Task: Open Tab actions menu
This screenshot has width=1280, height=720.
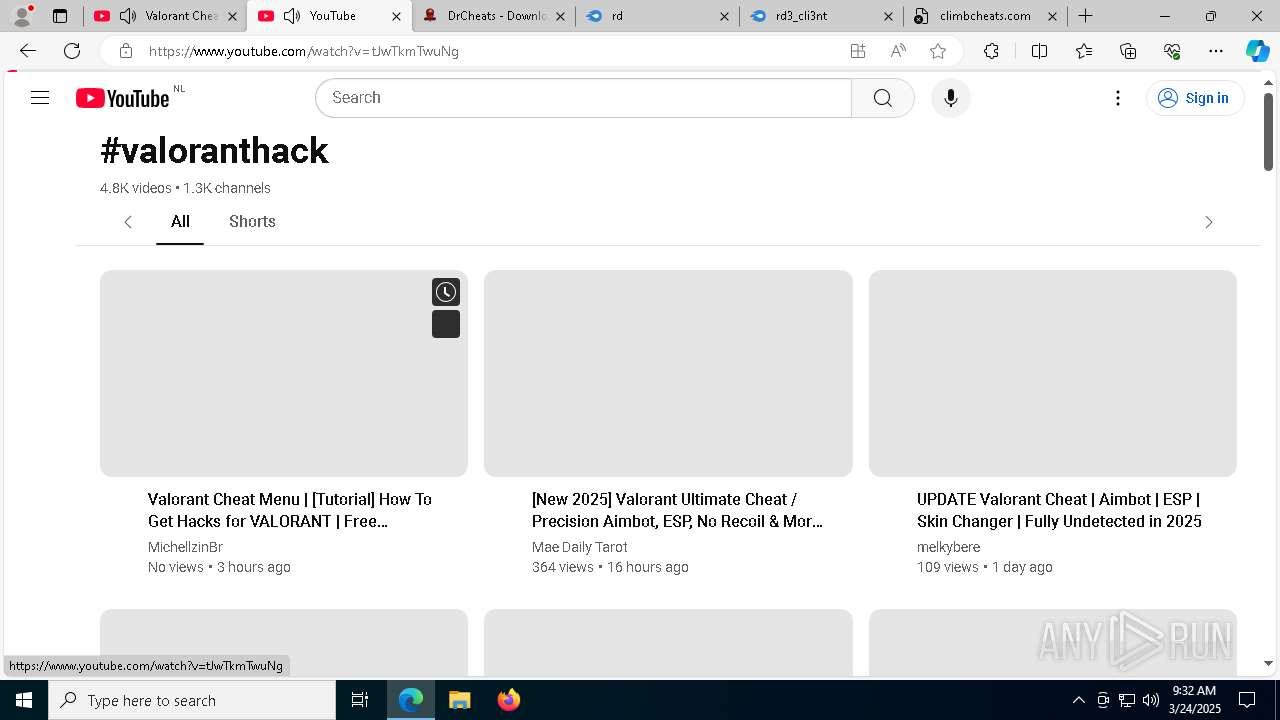Action: [60, 16]
